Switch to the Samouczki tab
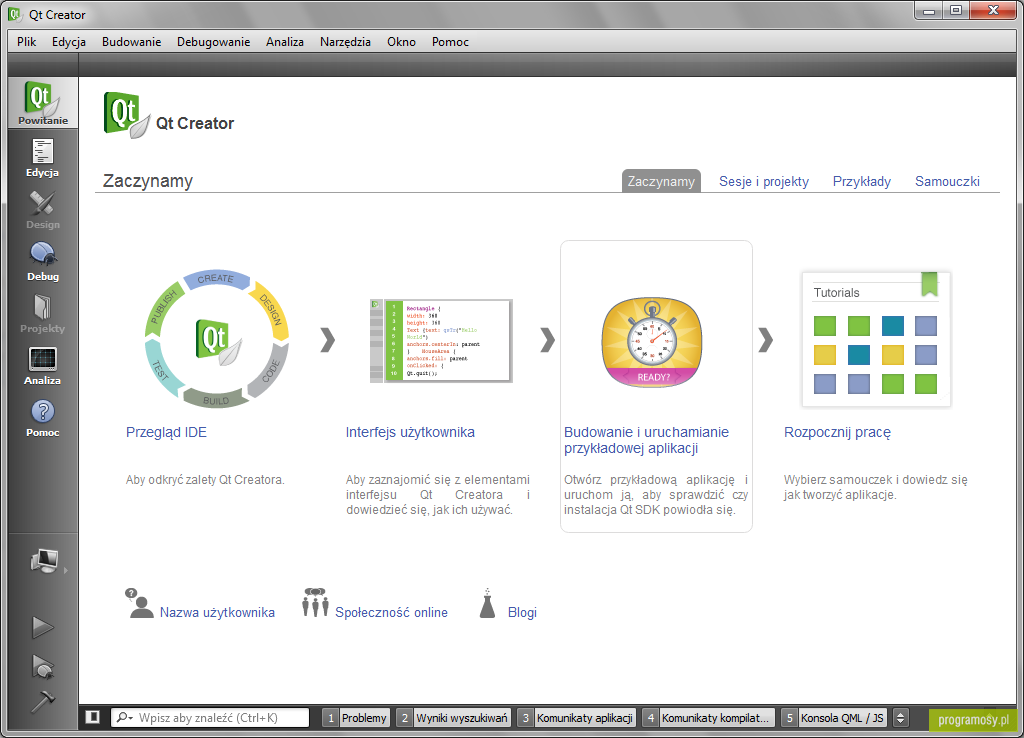The width and height of the screenshot is (1024, 738). click(x=947, y=182)
